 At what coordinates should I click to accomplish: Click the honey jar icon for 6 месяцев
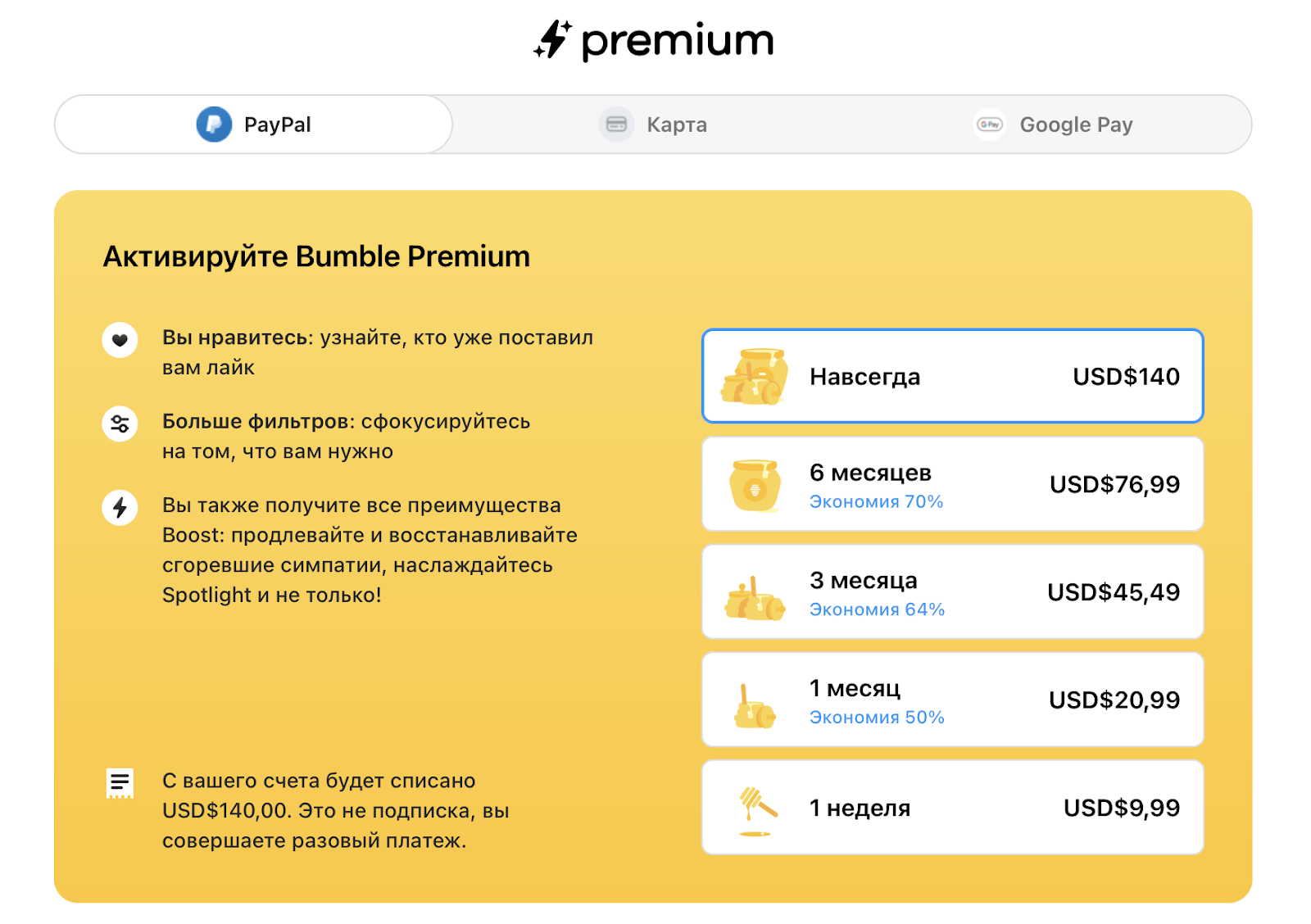(x=755, y=485)
